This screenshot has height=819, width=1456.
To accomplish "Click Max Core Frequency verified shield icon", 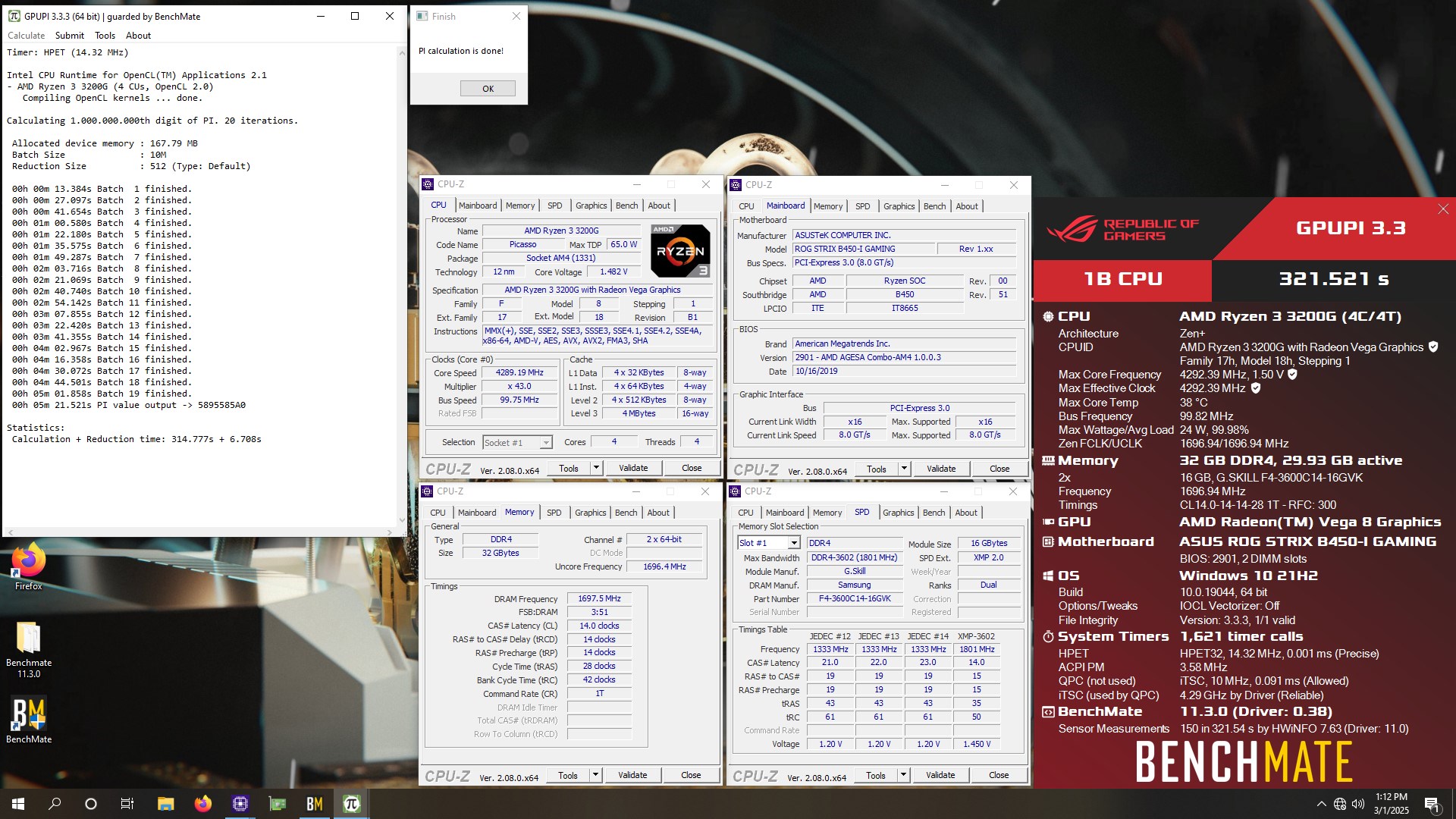I will 1292,374.
